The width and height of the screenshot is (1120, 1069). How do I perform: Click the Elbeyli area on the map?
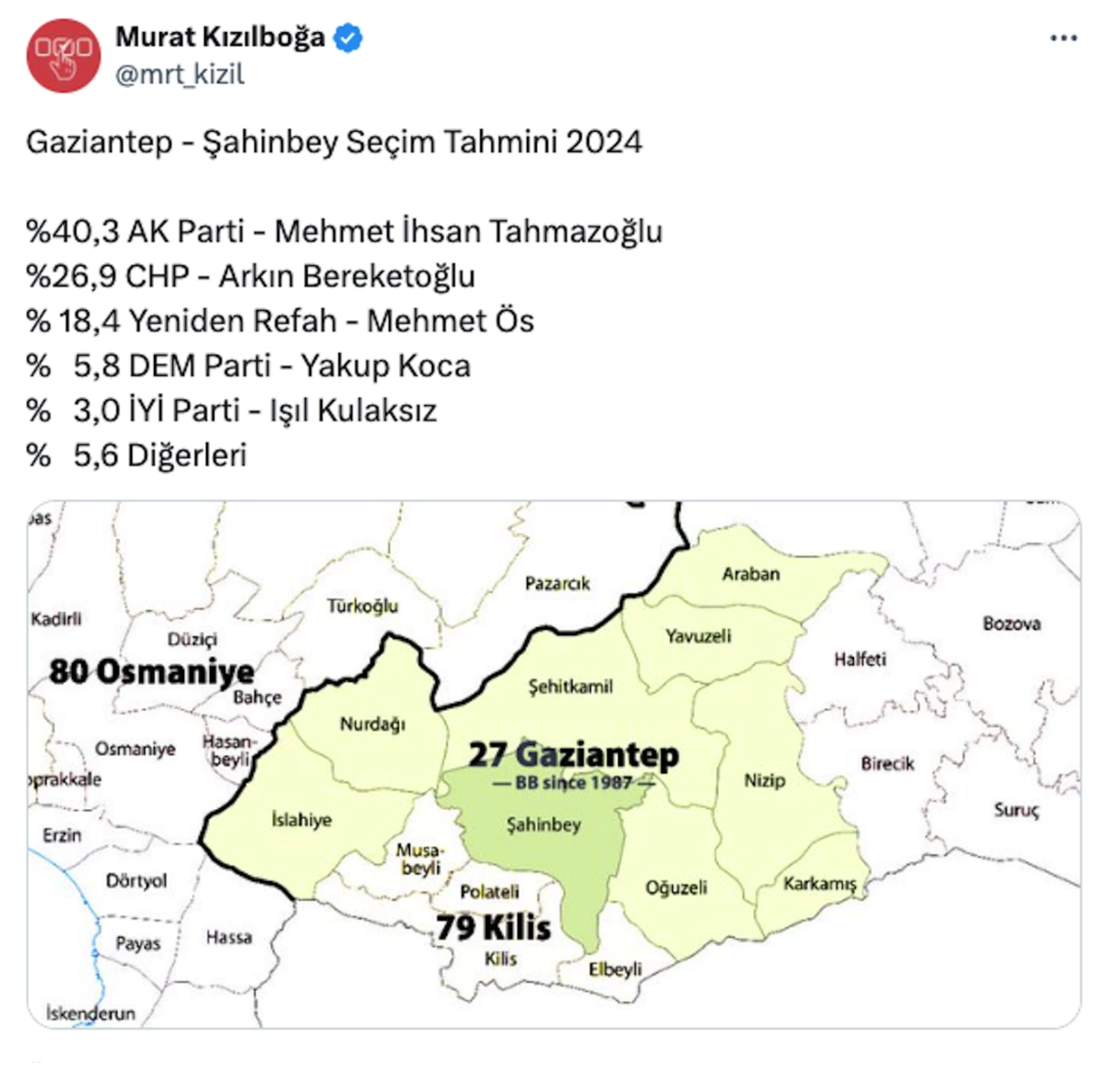tap(615, 969)
